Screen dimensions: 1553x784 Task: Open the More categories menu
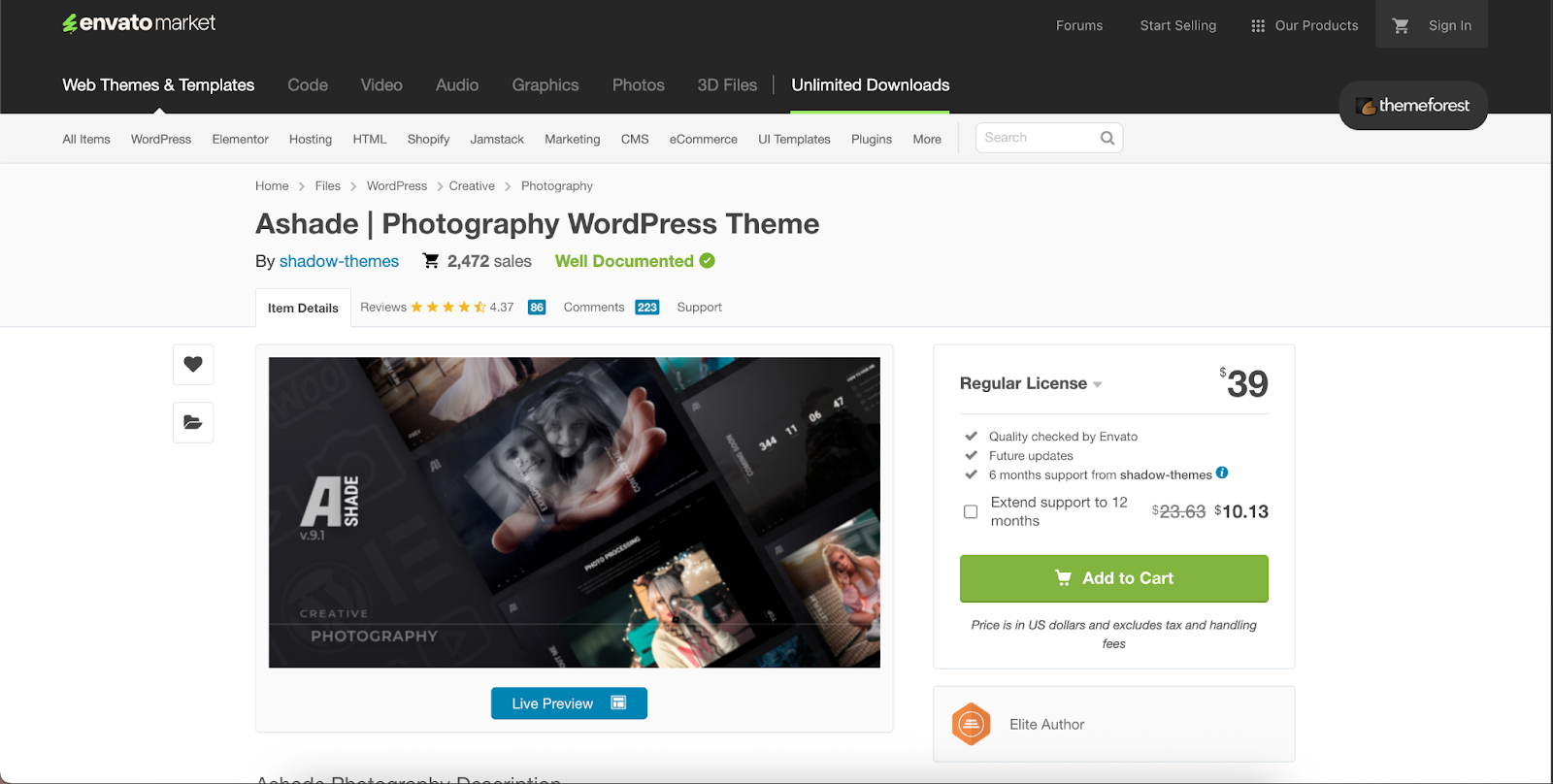tap(927, 139)
